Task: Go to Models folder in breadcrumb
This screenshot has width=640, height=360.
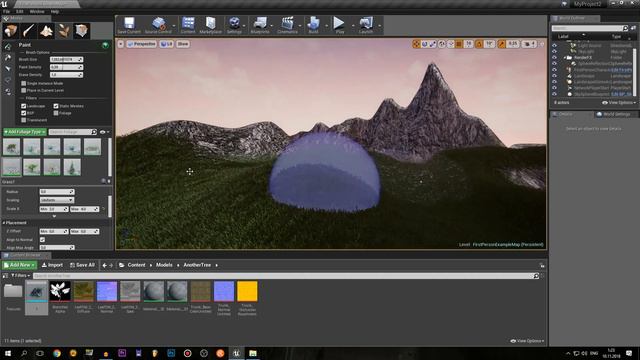Action: point(164,265)
